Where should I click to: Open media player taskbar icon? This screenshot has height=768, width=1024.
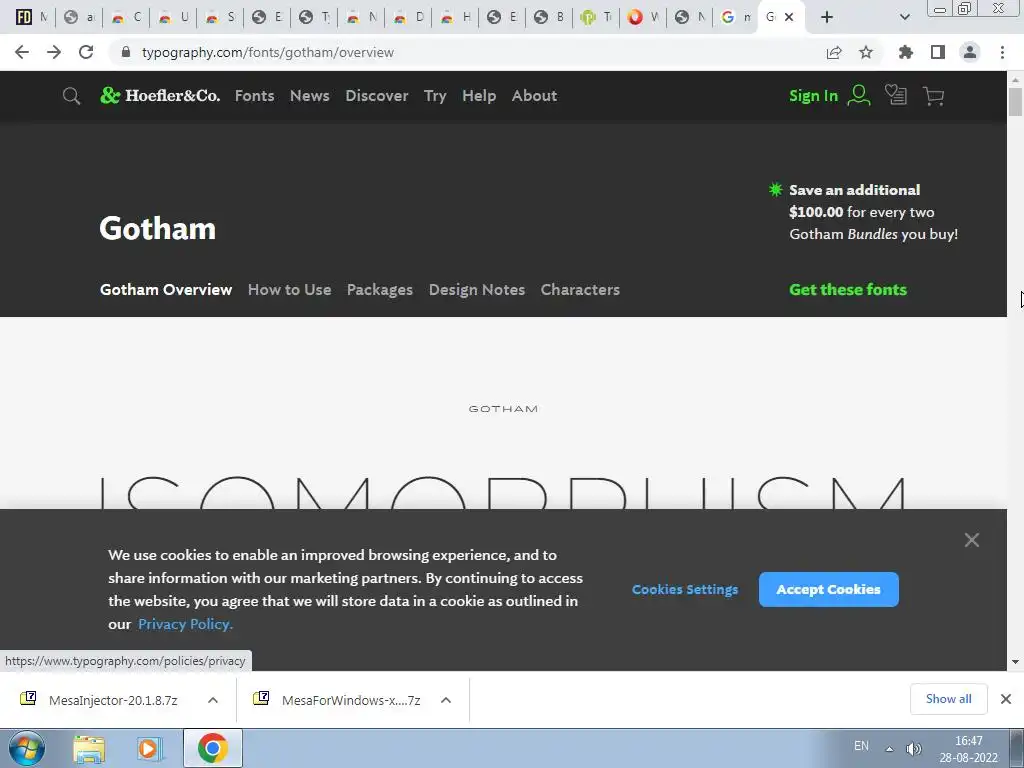(x=150, y=749)
